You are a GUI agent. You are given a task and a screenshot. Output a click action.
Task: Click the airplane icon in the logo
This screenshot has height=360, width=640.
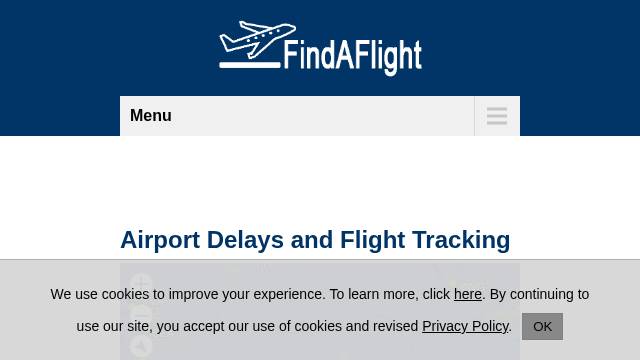coord(257,40)
